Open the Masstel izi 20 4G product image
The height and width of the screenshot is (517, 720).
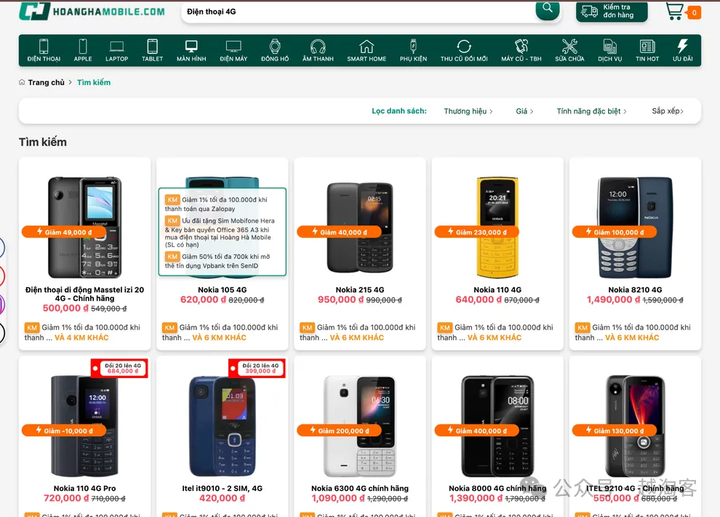[x=85, y=227]
